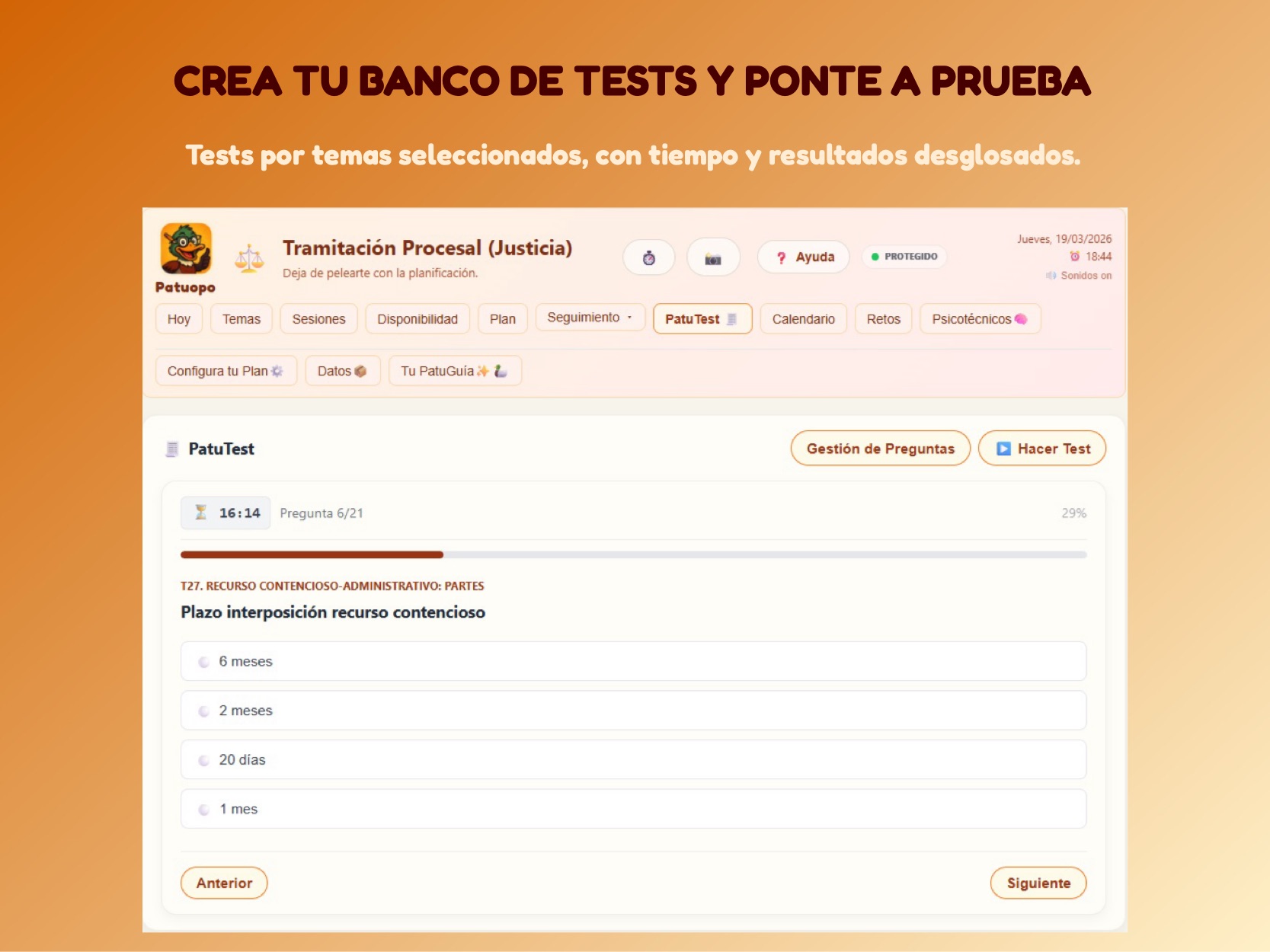Open the stopwatch timer button
Viewport: 1270px width, 952px height.
[x=648, y=257]
